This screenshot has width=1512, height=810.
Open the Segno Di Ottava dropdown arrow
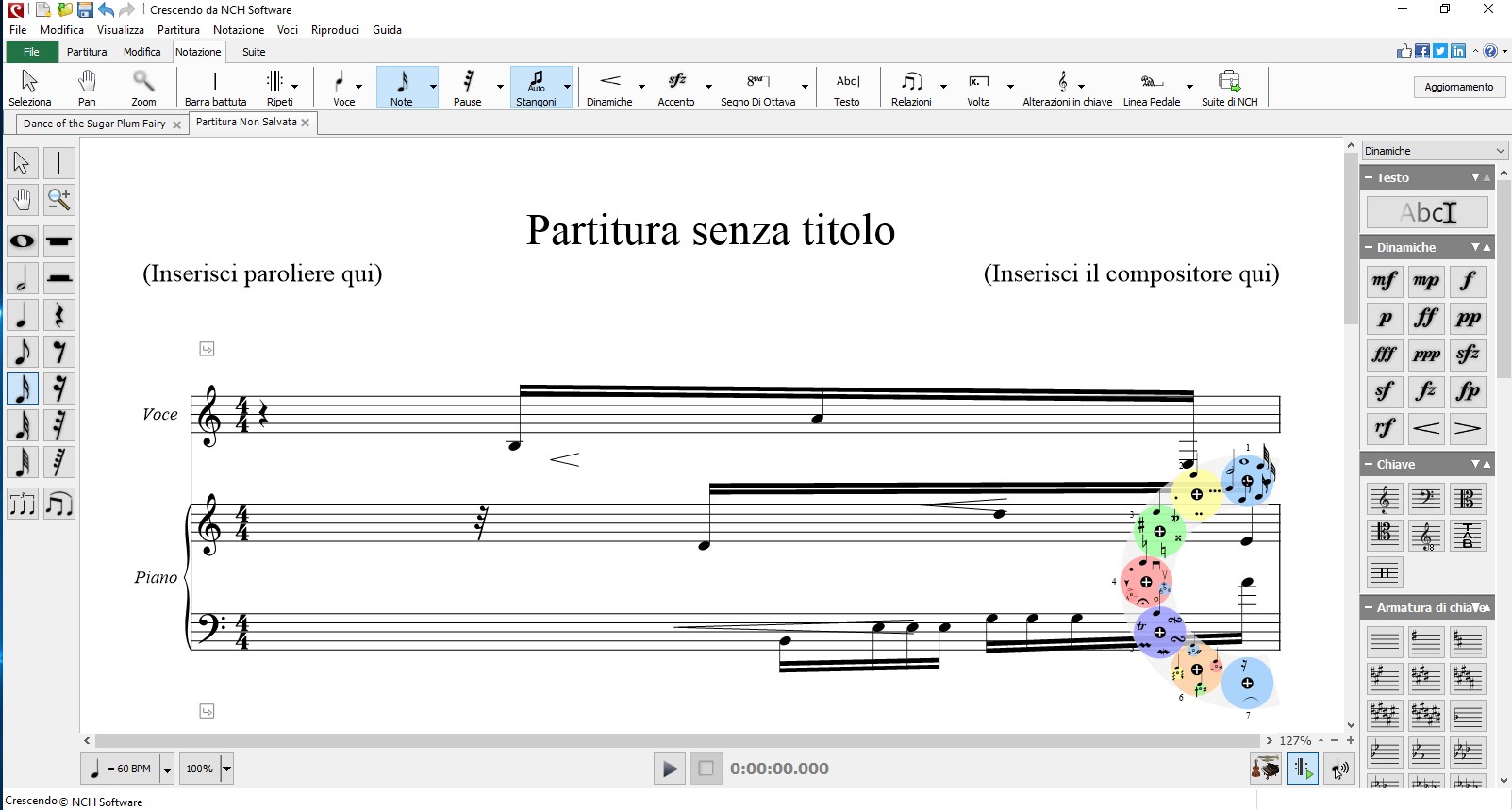tap(805, 87)
